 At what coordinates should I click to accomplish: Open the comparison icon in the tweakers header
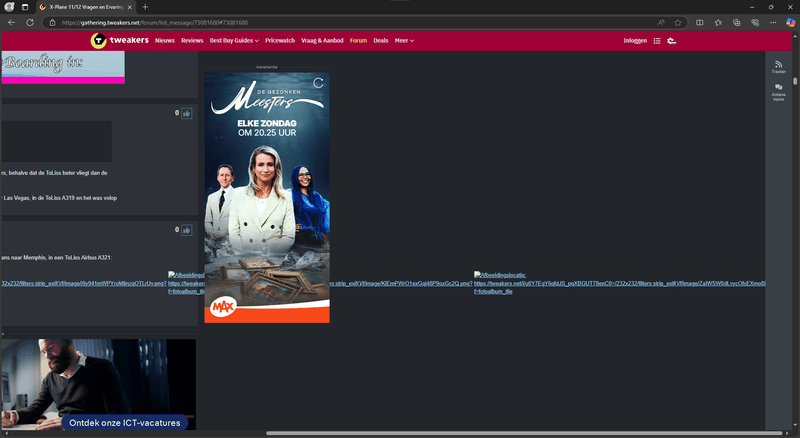(x=671, y=41)
